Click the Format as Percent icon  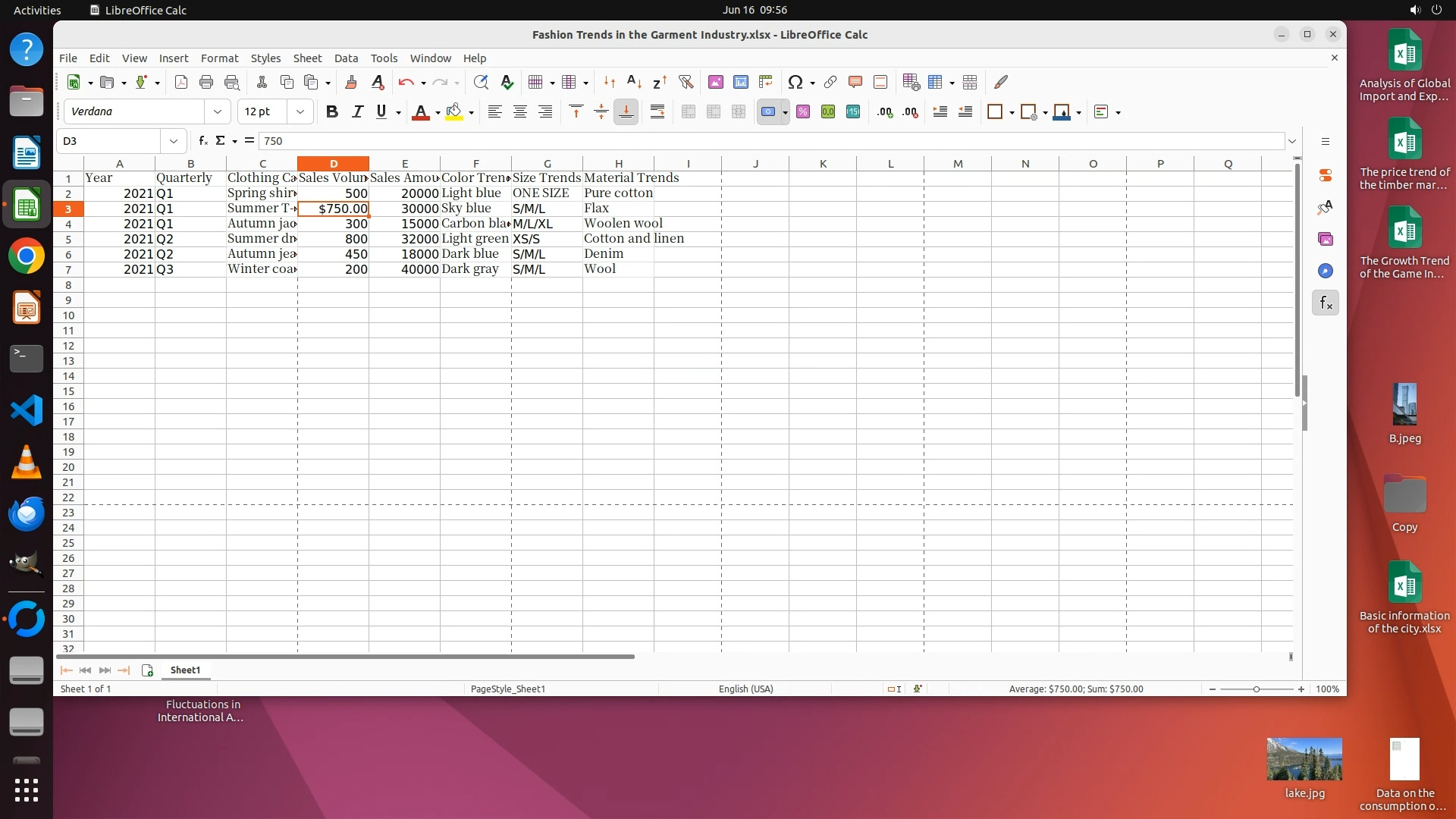click(x=803, y=112)
